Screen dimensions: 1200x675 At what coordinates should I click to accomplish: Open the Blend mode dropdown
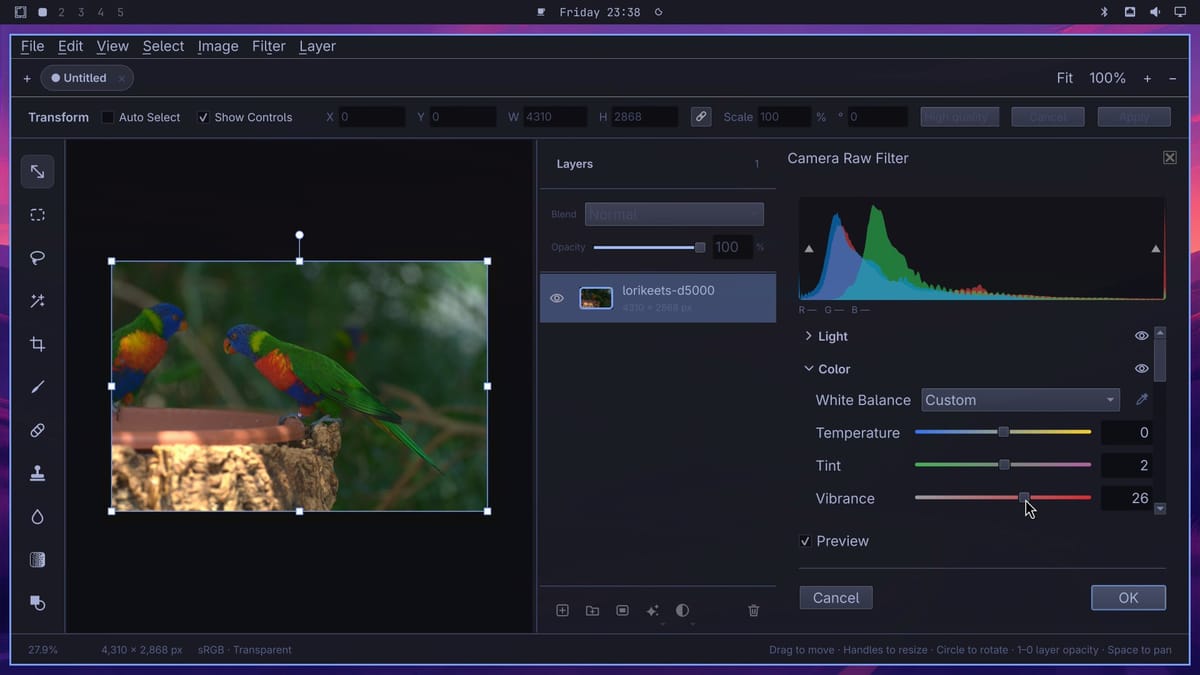pos(674,214)
